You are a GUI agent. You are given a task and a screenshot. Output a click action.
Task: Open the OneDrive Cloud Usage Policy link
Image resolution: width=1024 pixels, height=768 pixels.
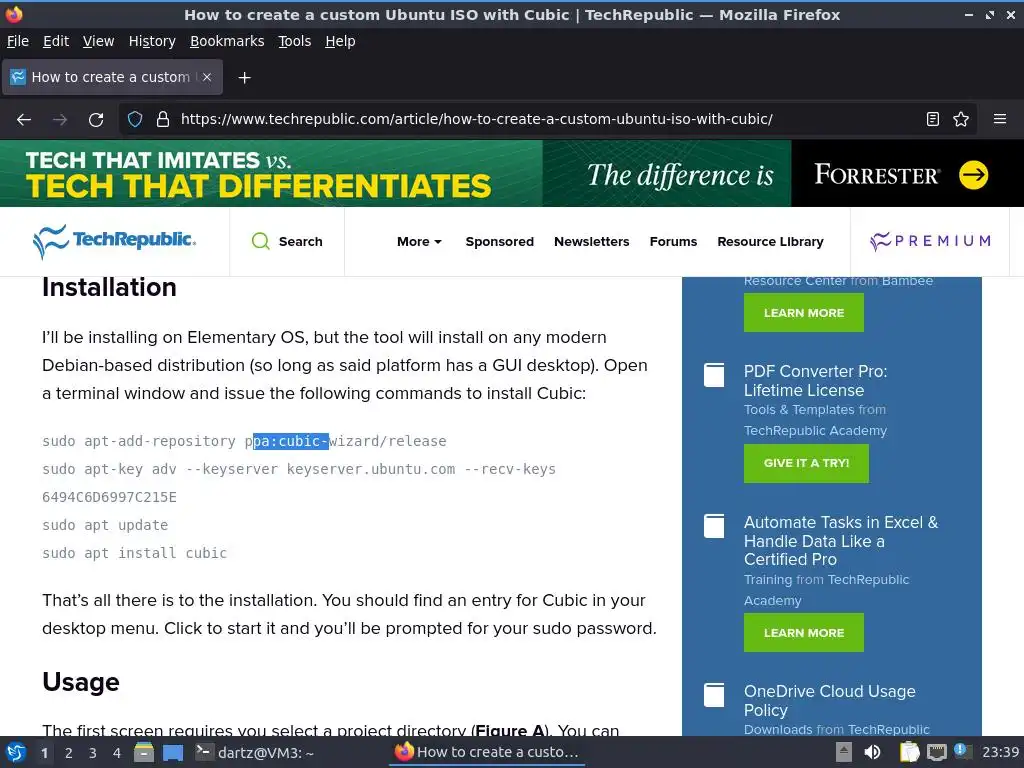click(x=829, y=701)
